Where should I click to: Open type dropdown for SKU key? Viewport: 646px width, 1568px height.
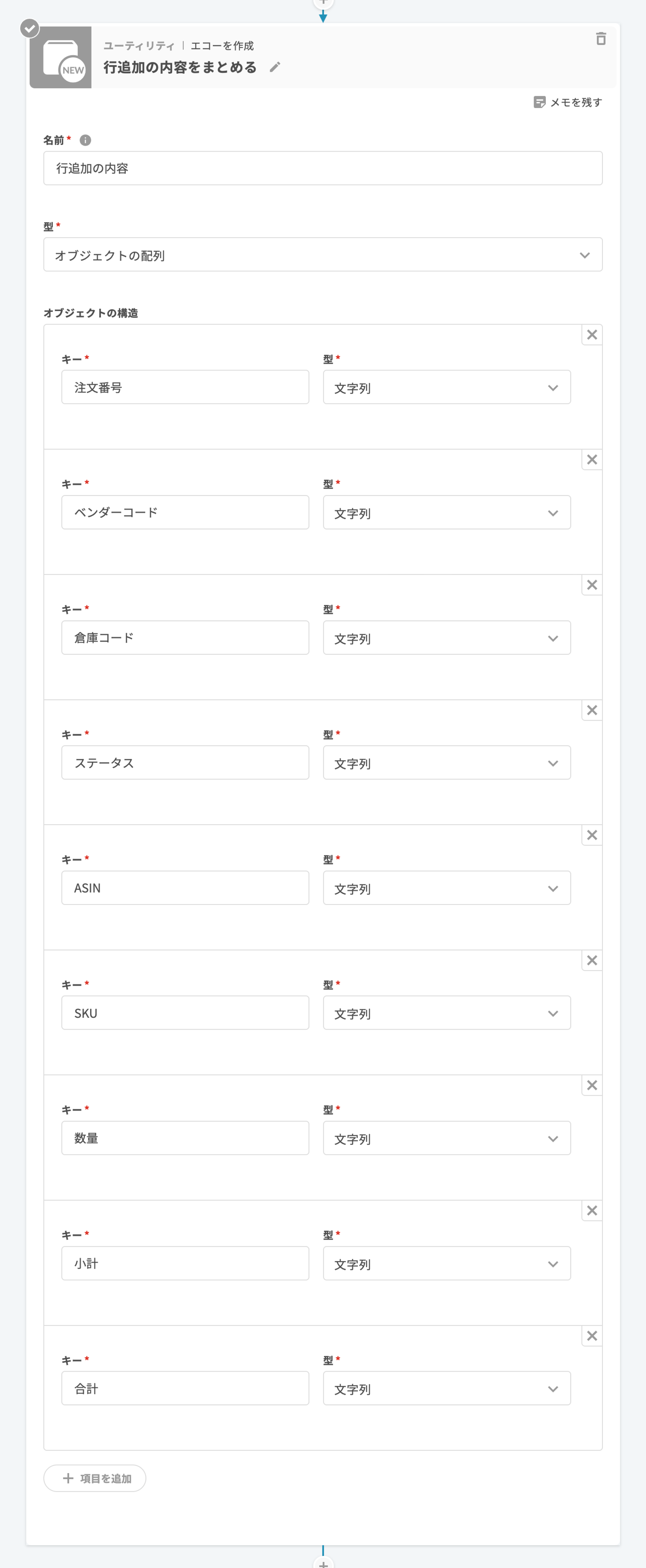pyautogui.click(x=446, y=1014)
